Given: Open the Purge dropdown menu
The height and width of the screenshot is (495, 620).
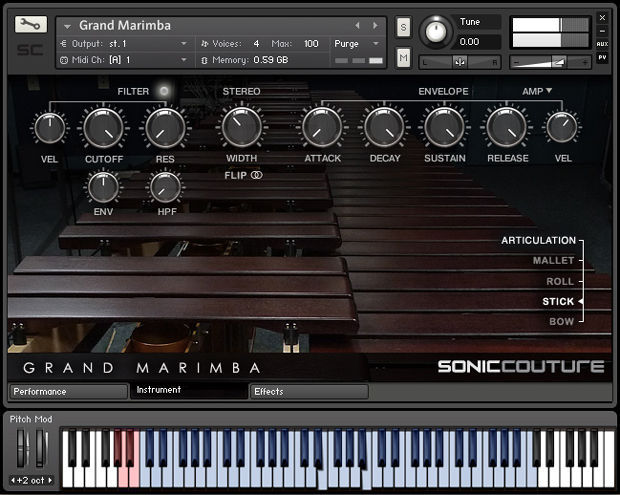Looking at the screenshot, I should point(357,43).
